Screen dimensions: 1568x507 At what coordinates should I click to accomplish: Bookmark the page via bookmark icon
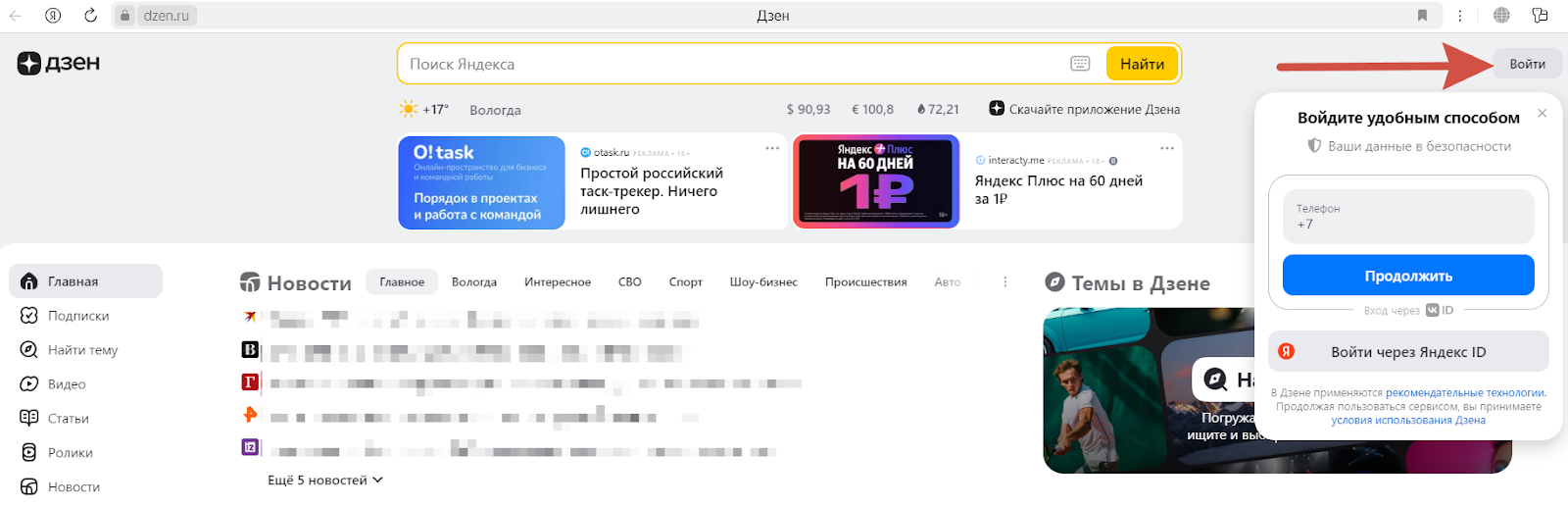coord(1422,16)
